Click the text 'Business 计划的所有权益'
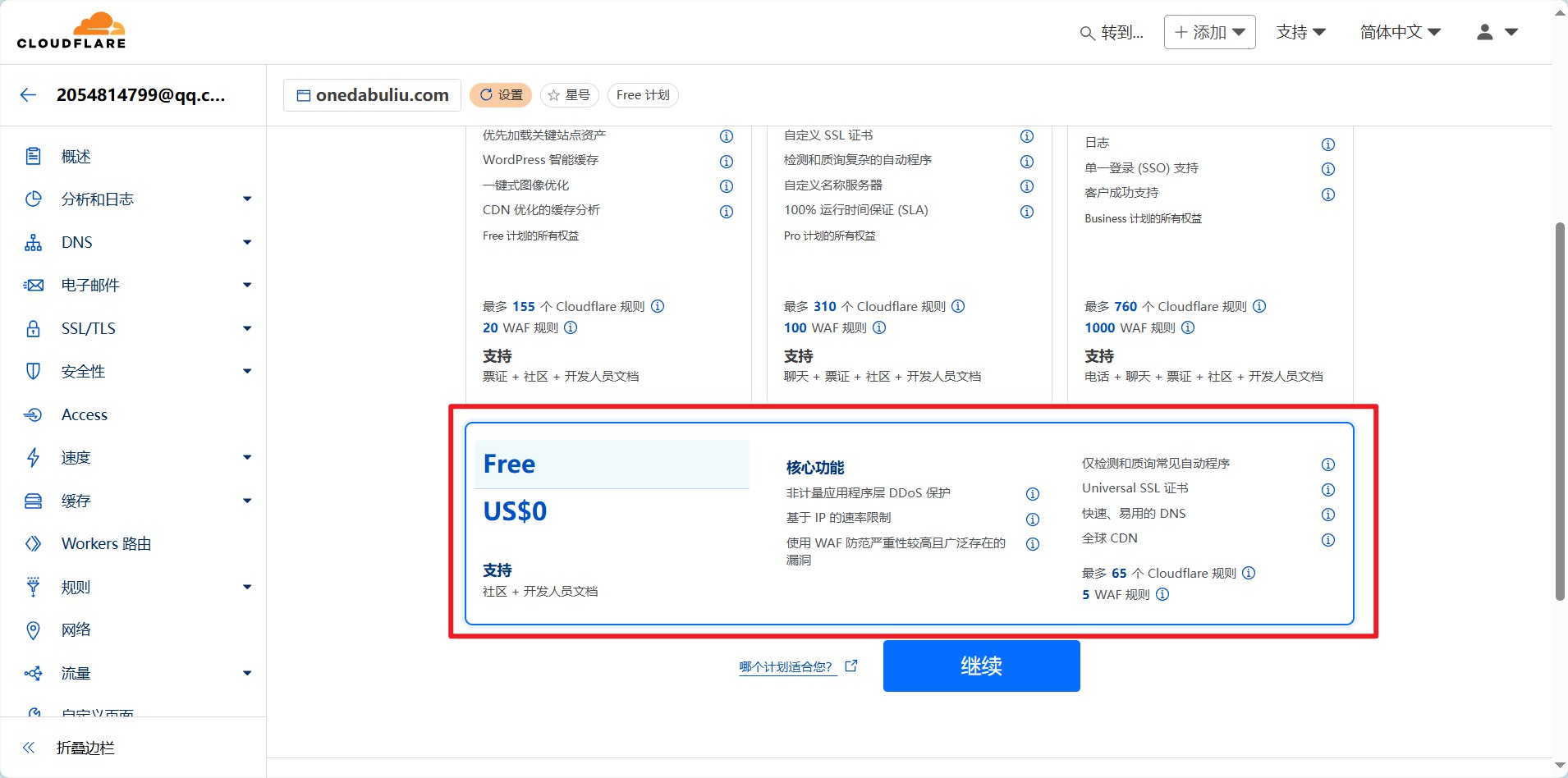The height and width of the screenshot is (778, 1568). tap(1143, 218)
